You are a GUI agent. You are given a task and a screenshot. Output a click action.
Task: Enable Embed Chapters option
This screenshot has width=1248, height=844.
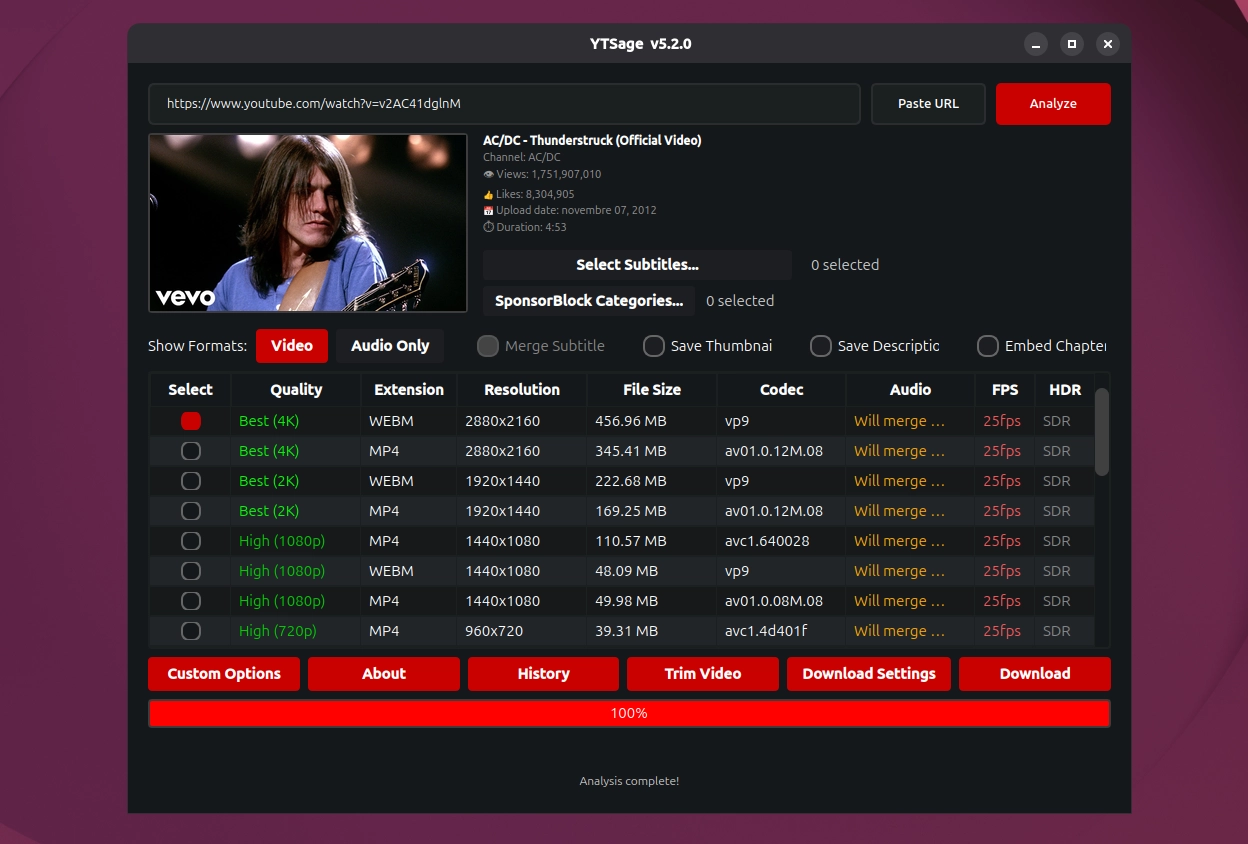pos(988,346)
